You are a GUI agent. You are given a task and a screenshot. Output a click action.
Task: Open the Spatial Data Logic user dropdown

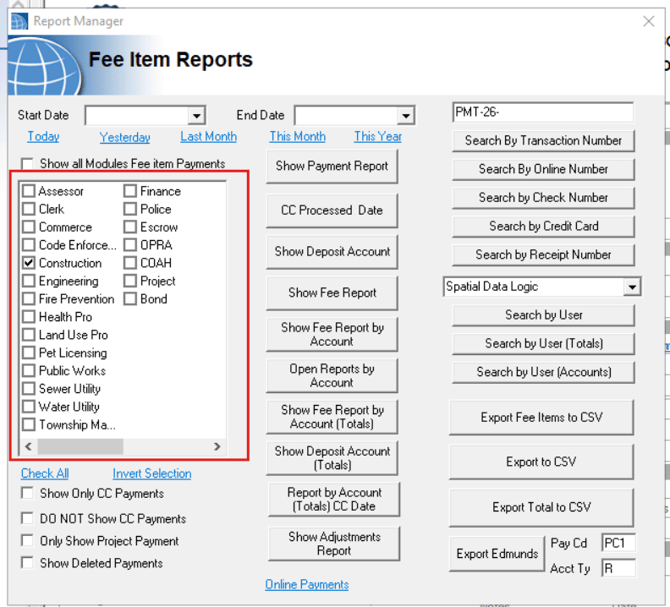631,287
